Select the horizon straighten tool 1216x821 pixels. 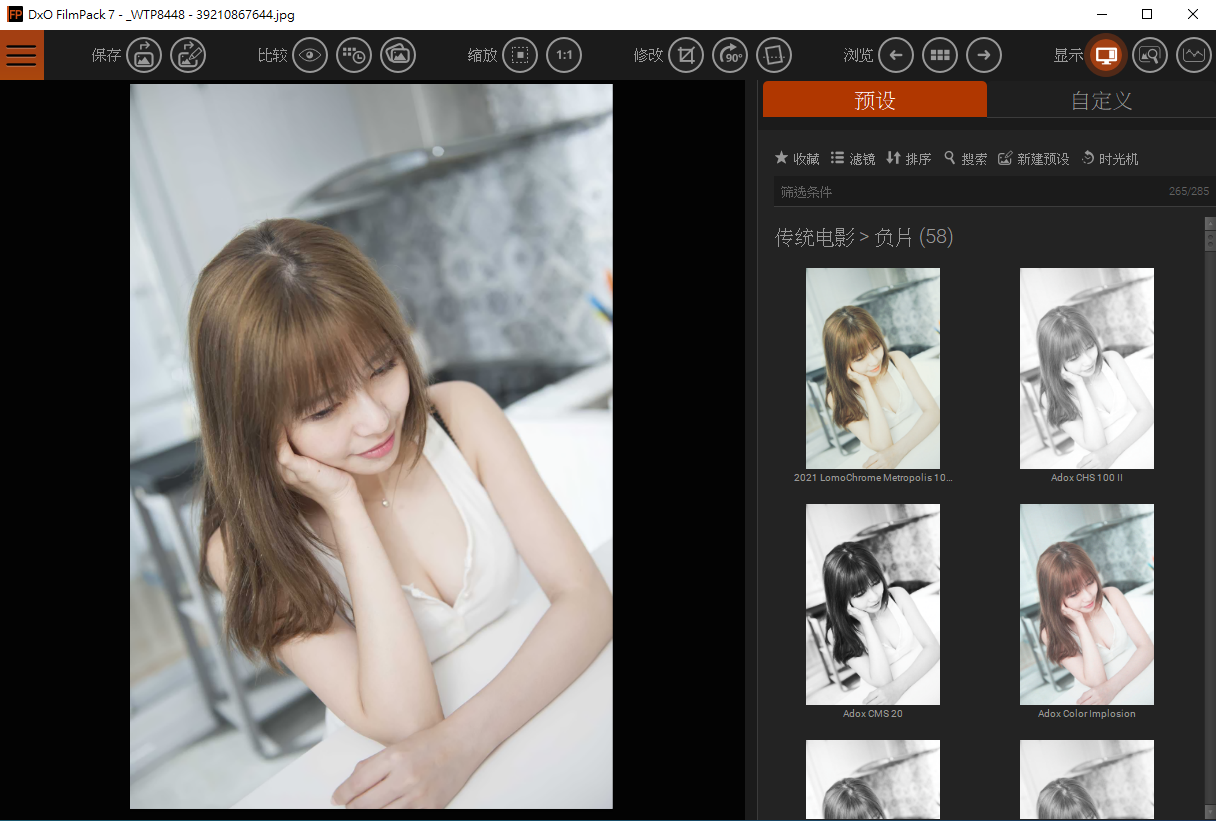[774, 55]
